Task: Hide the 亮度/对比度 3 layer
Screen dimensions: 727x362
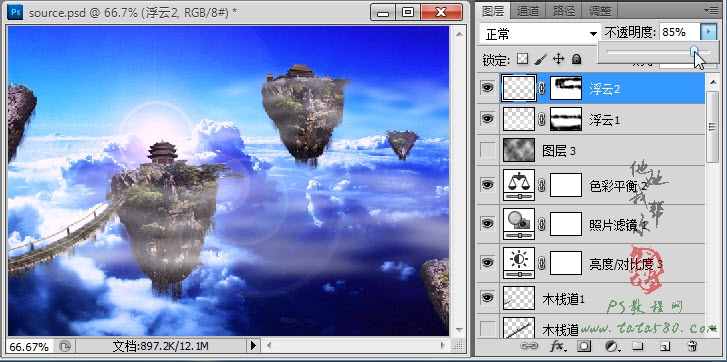Action: (487, 262)
